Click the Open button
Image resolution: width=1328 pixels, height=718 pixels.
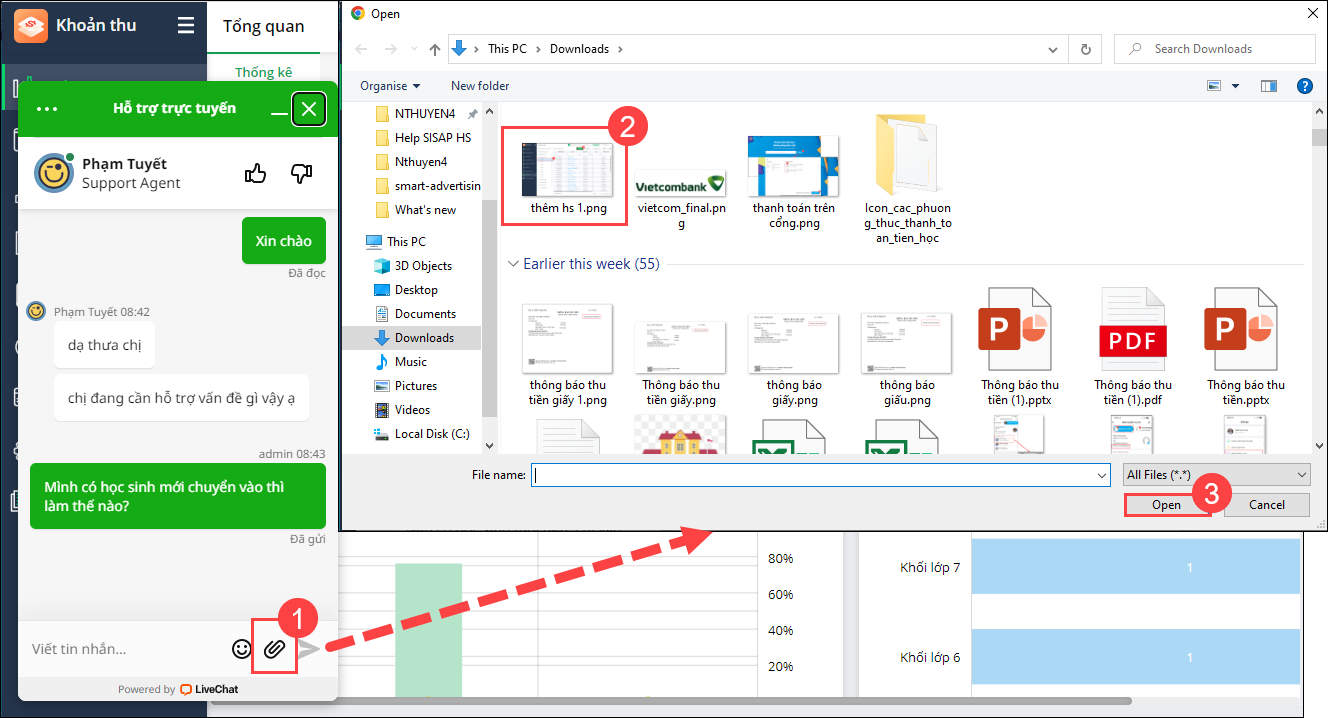pos(1166,505)
